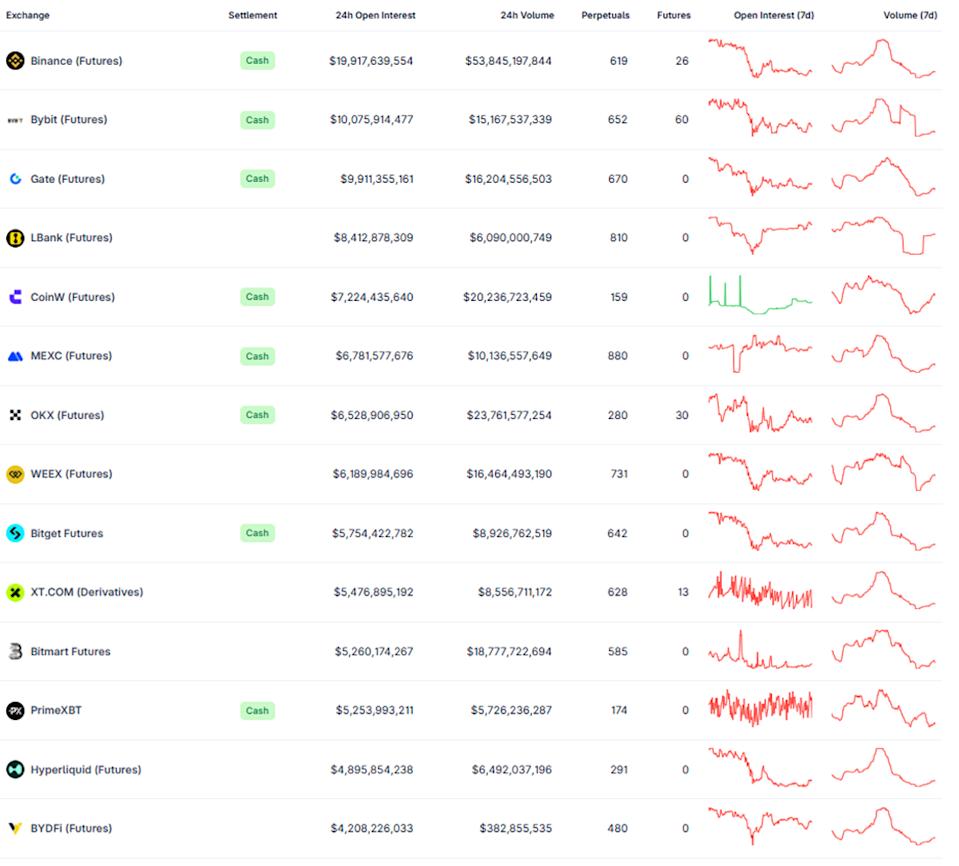Click LBank perpetuals count 810
Image resolution: width=959 pixels, height=866 pixels.
[x=618, y=238]
